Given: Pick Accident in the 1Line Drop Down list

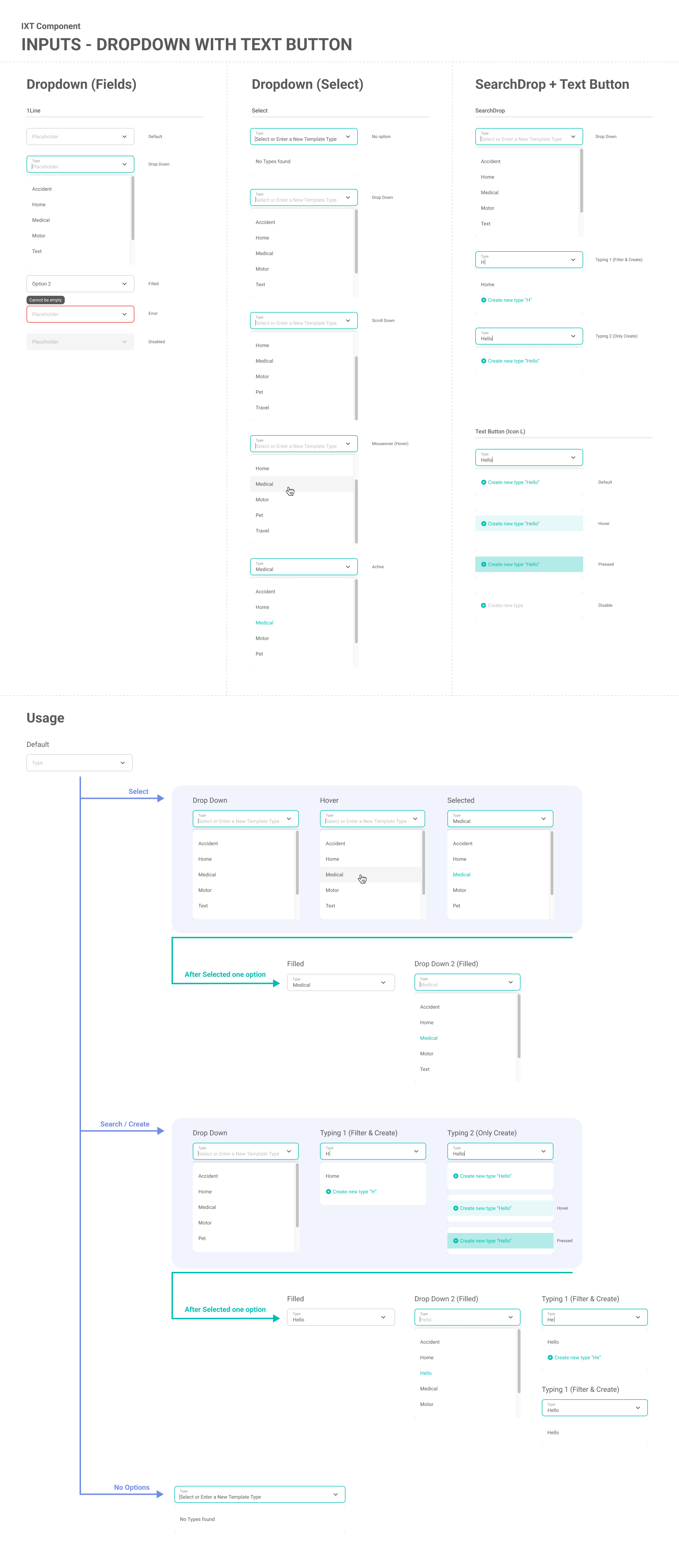Looking at the screenshot, I should point(42,189).
